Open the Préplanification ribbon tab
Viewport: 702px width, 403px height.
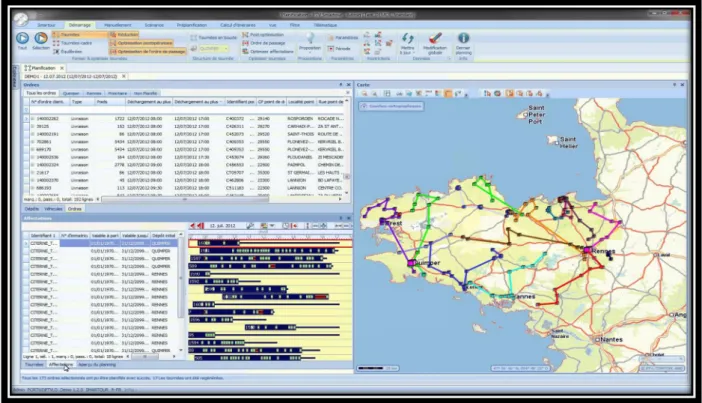(192, 25)
